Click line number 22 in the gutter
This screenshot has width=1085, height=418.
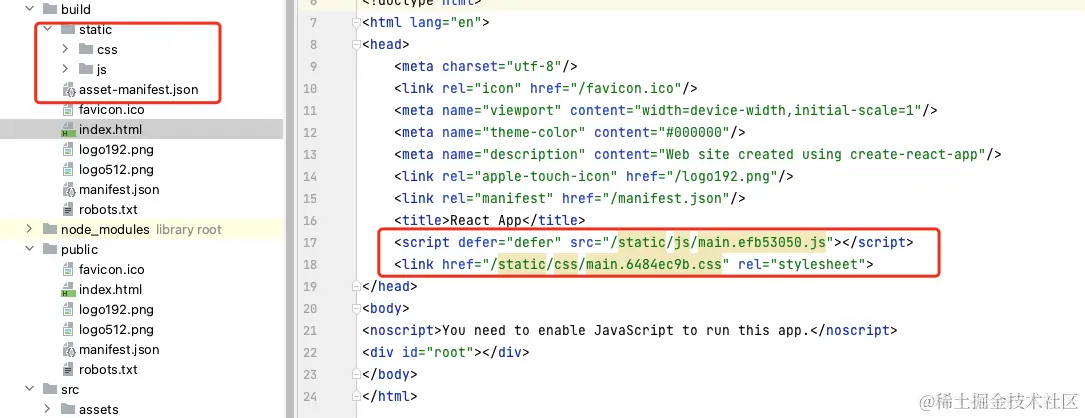(309, 352)
